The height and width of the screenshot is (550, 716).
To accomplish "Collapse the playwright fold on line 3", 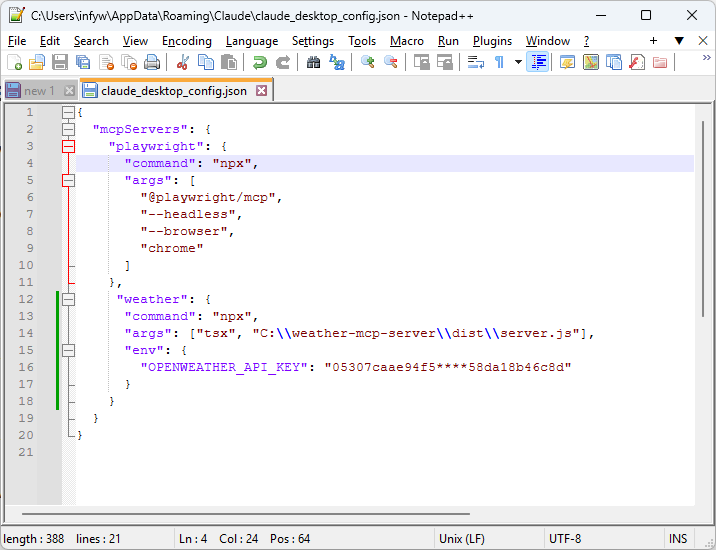I will (x=68, y=146).
